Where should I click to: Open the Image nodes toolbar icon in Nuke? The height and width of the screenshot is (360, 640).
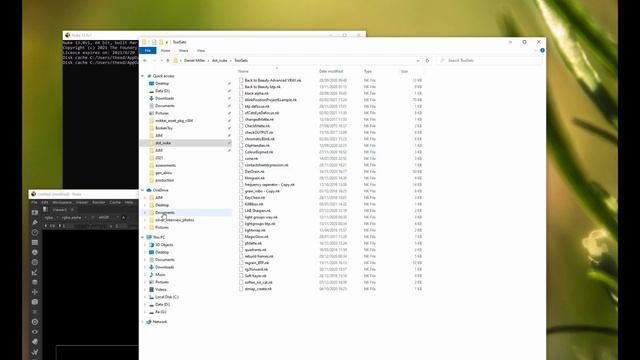click(35, 213)
